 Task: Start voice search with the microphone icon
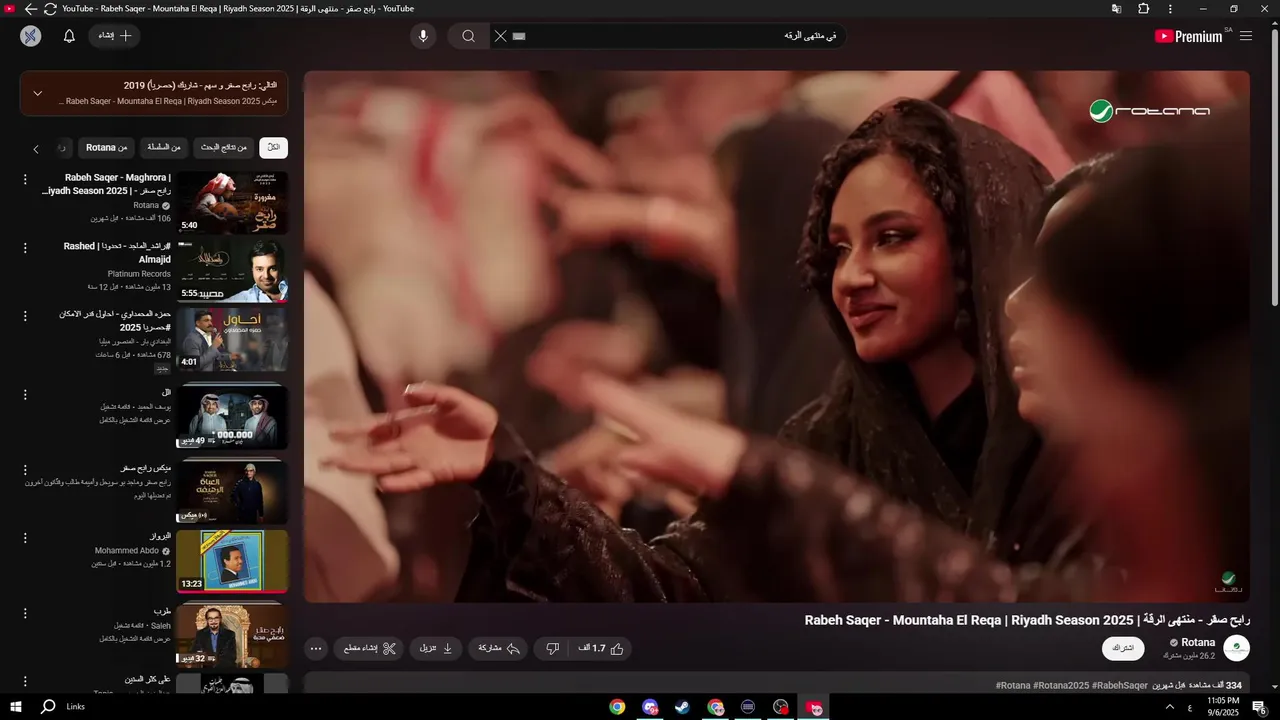point(423,36)
